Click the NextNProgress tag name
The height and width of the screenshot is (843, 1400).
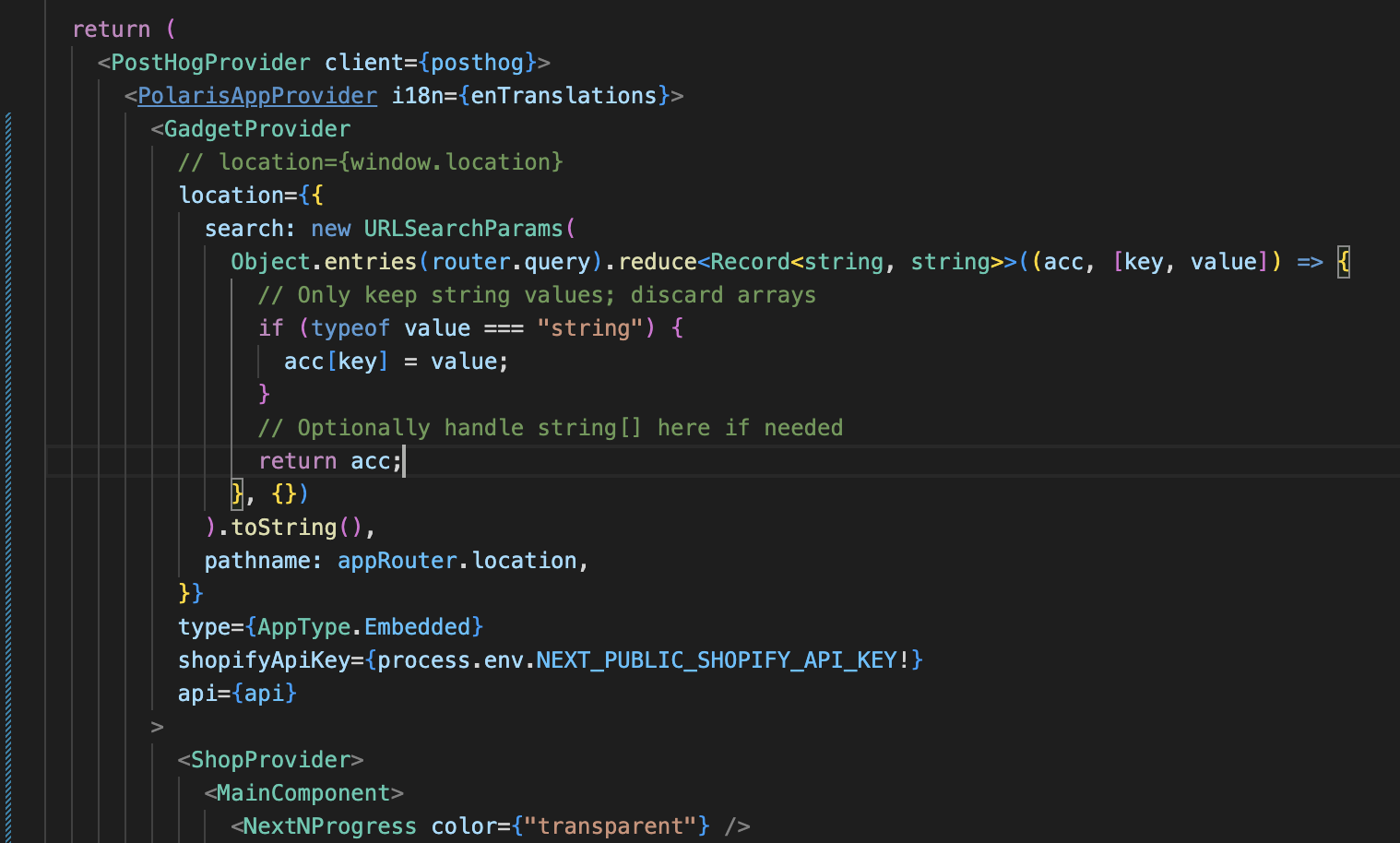pos(331,826)
